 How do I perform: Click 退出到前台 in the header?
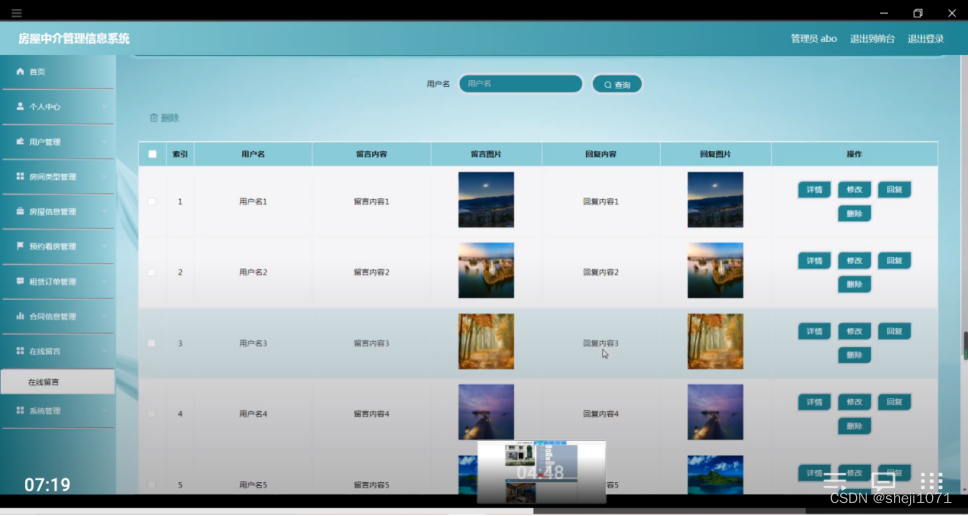pyautogui.click(x=872, y=39)
